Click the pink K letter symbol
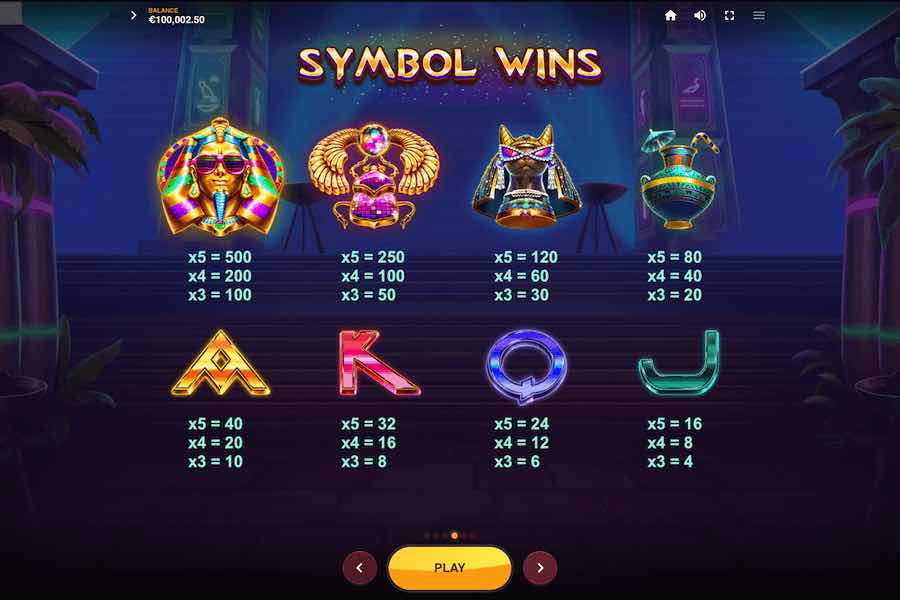This screenshot has height=600, width=900. tap(378, 363)
